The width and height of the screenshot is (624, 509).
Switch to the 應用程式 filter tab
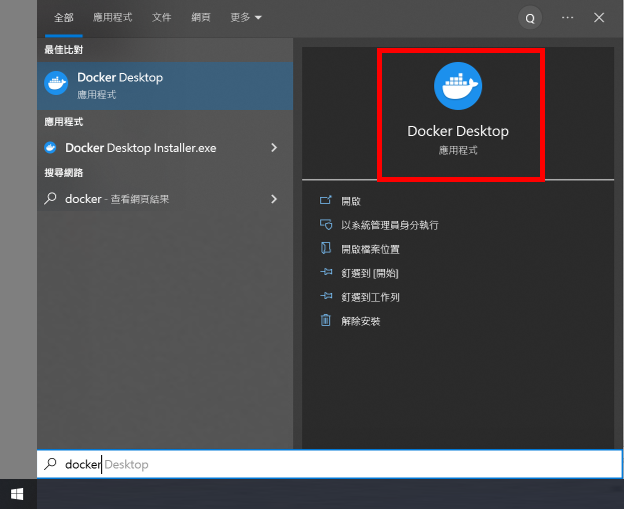[113, 18]
